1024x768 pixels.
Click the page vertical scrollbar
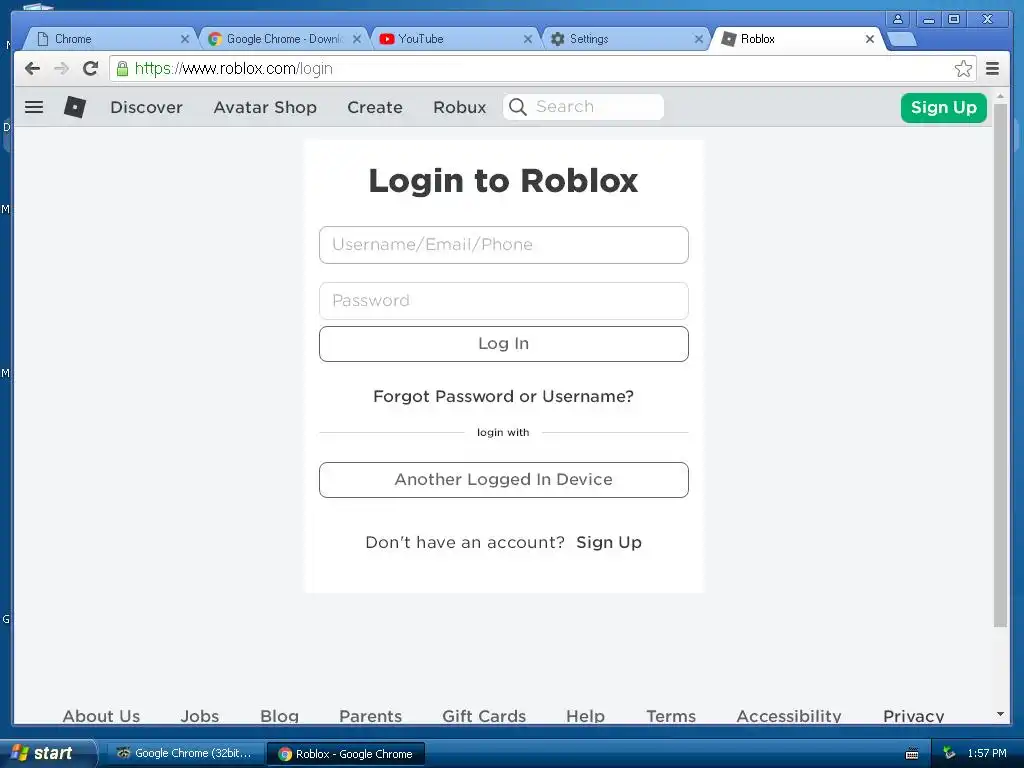pos(1000,365)
